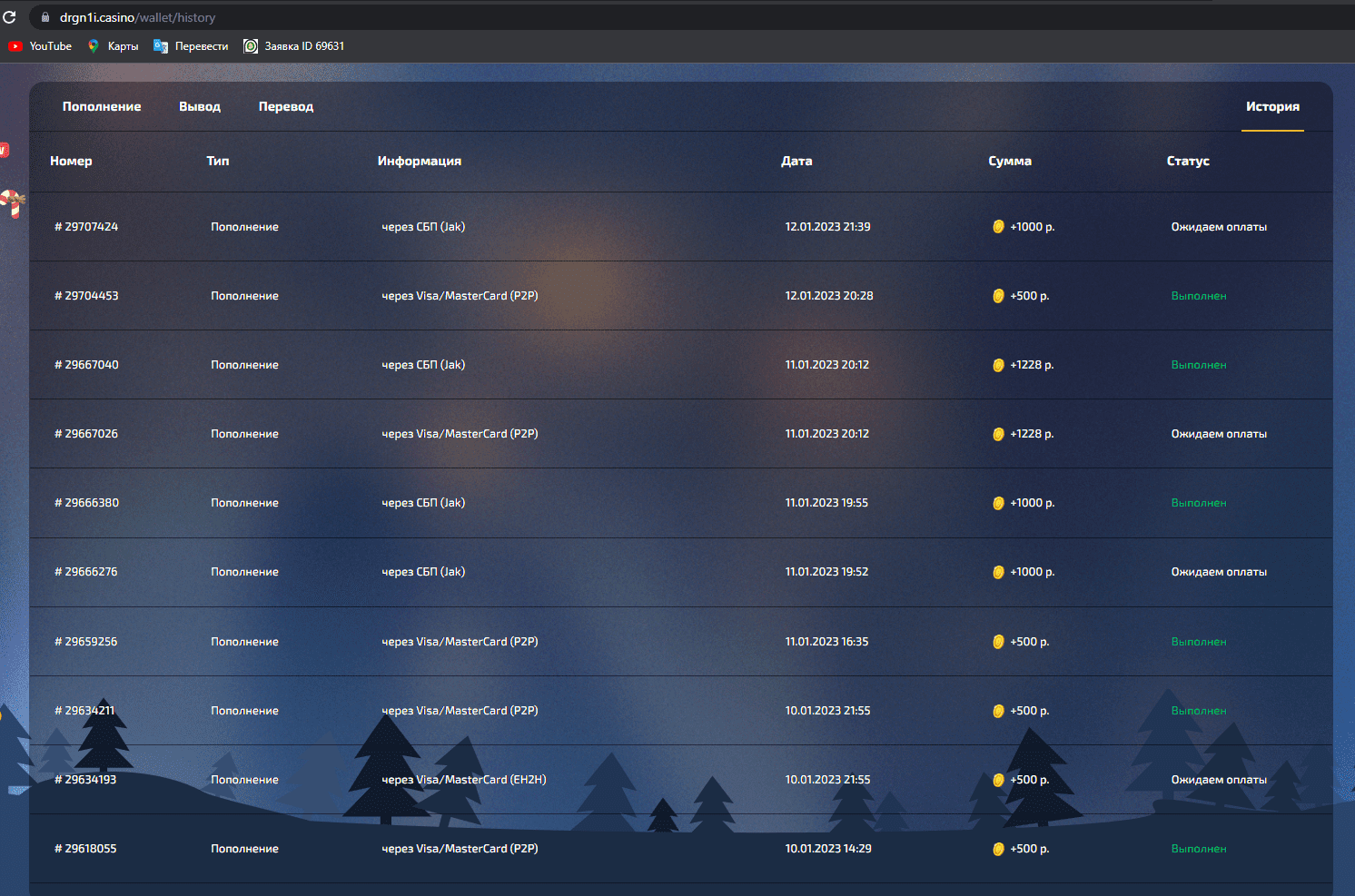Screen dimensions: 1355x896
Task: Click coin icon in row 29666380
Action: point(998,503)
